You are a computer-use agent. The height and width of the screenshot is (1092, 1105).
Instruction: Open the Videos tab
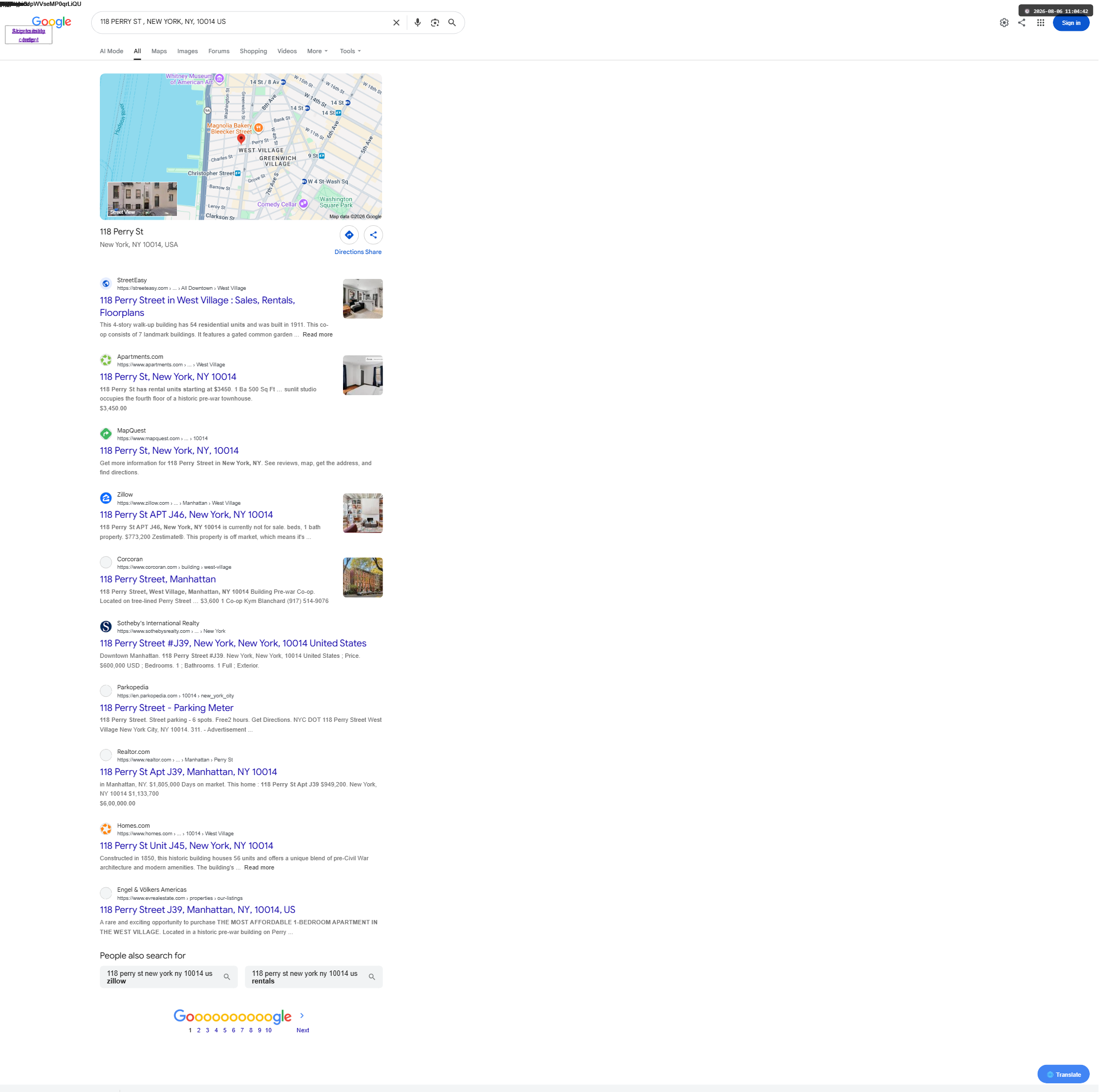[288, 52]
